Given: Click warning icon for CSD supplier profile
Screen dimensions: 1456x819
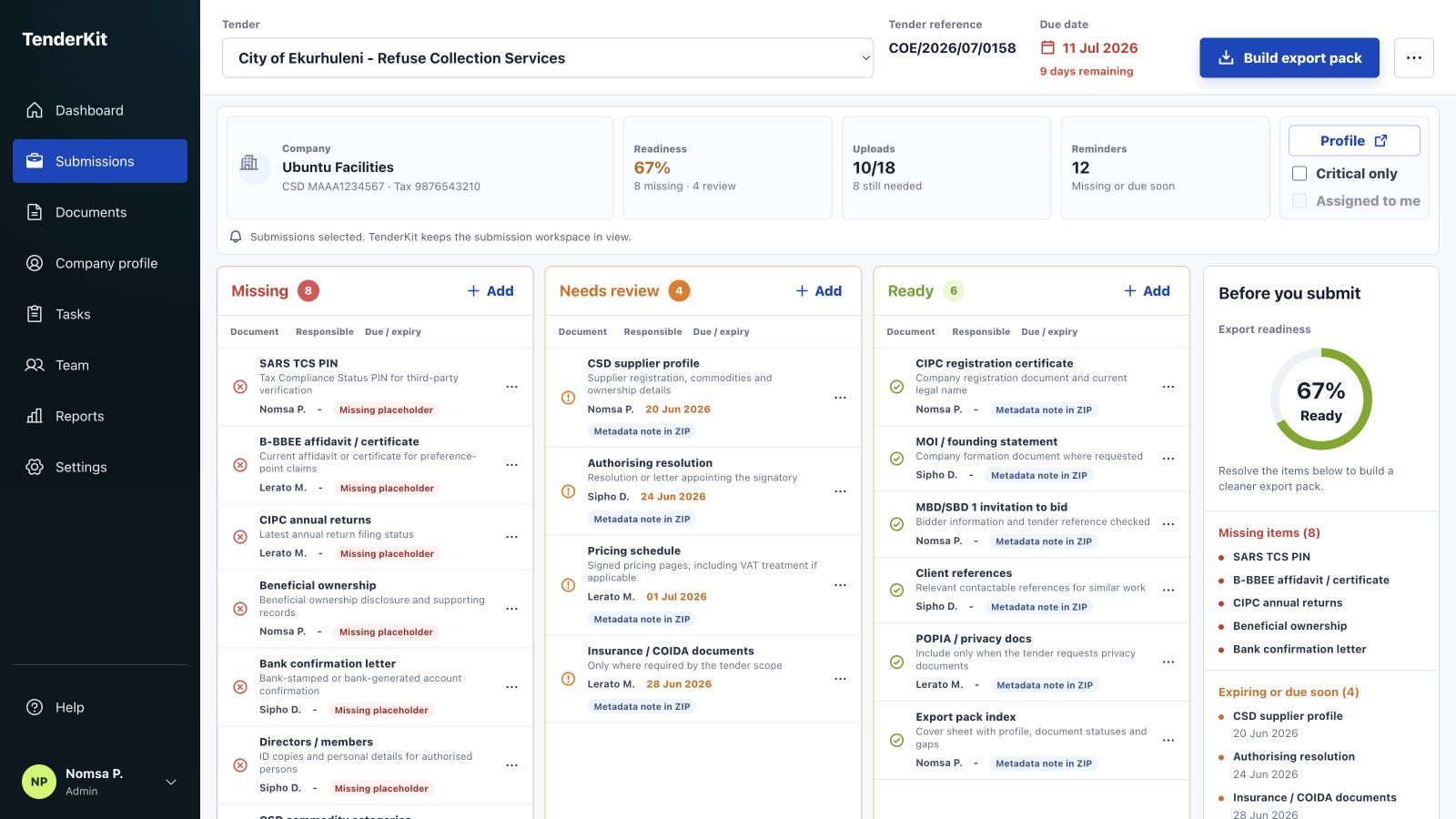Looking at the screenshot, I should [568, 398].
